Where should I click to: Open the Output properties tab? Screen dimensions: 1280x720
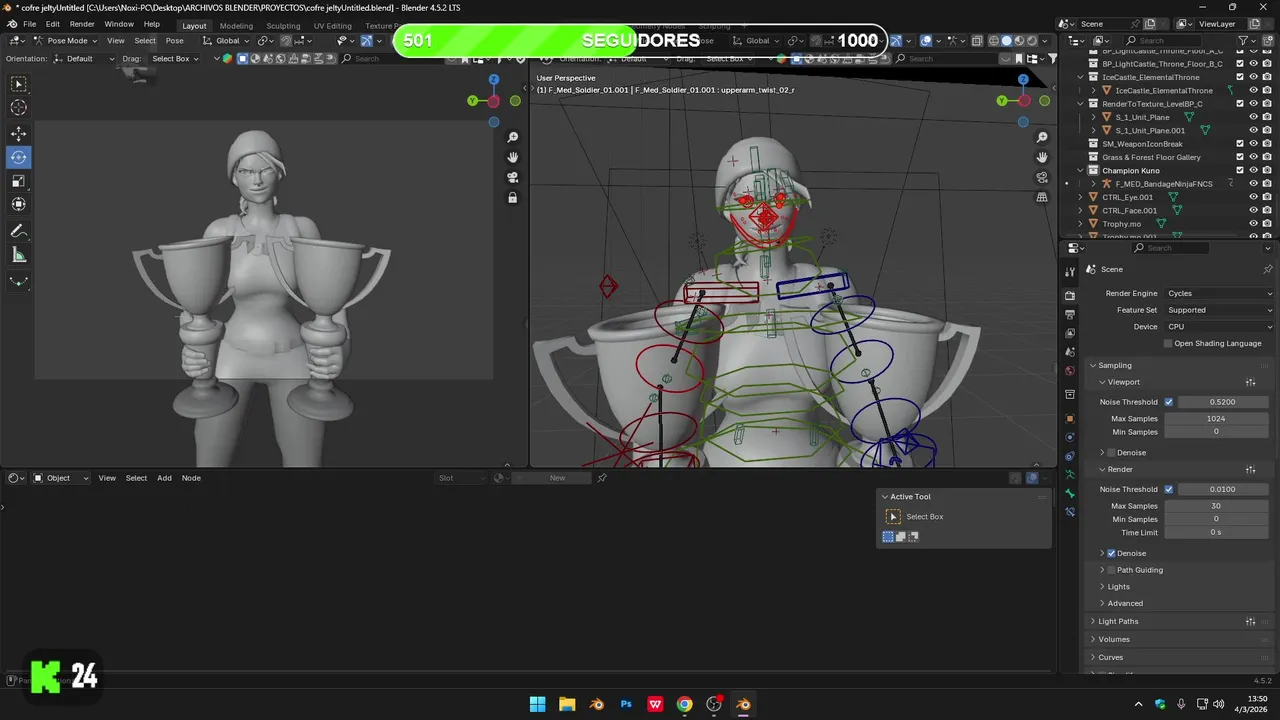click(1070, 315)
